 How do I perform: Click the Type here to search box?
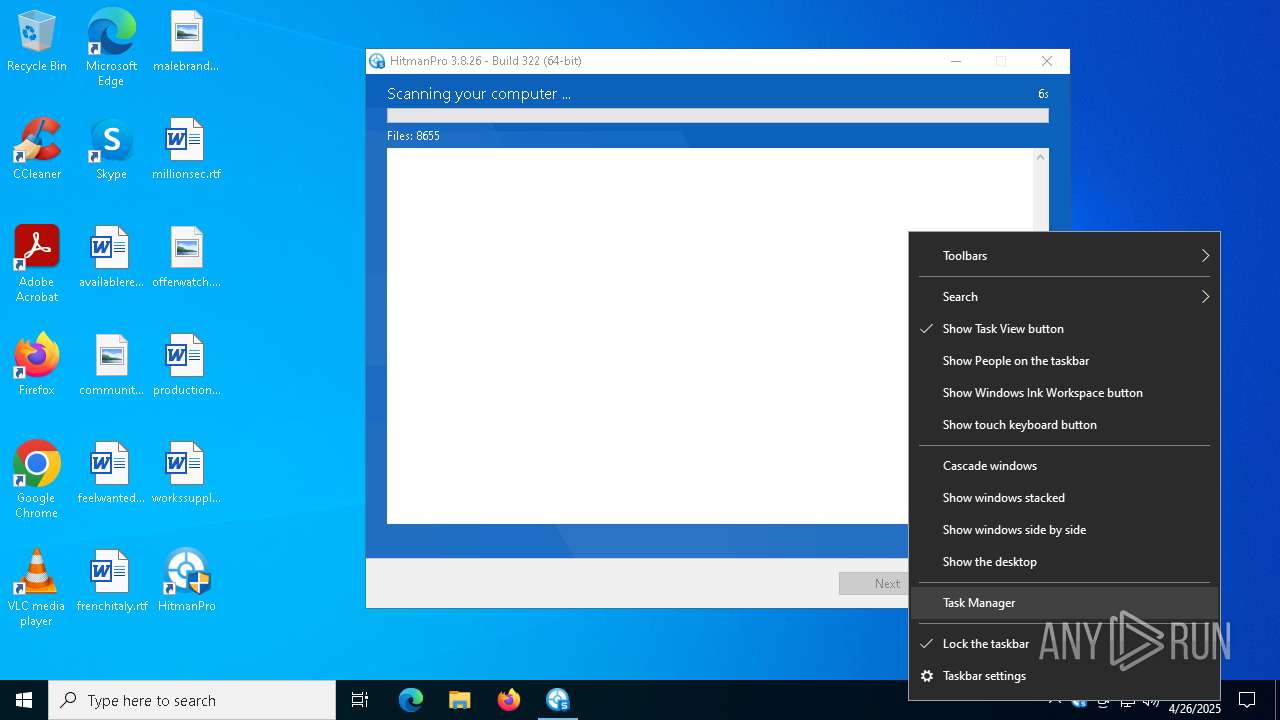(192, 700)
